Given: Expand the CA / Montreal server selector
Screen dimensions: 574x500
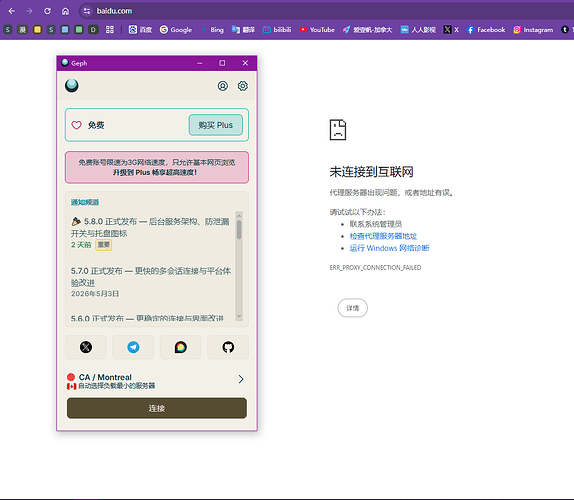Looking at the screenshot, I should (157, 381).
